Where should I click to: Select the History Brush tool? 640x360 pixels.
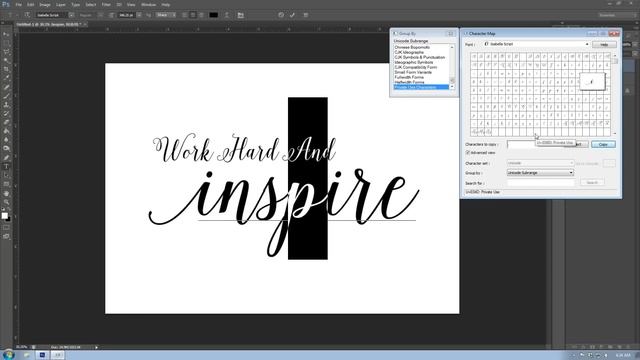click(x=6, y=113)
